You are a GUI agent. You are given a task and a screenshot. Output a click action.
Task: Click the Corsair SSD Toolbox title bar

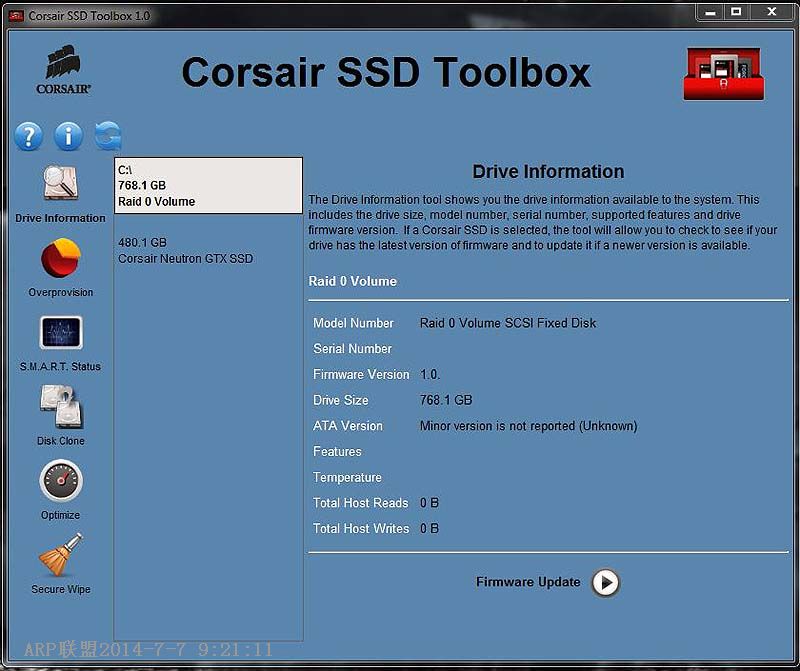(90, 12)
